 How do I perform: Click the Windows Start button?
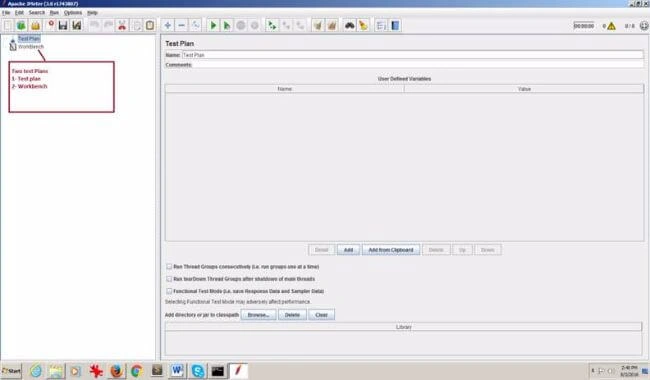pyautogui.click(x=11, y=371)
